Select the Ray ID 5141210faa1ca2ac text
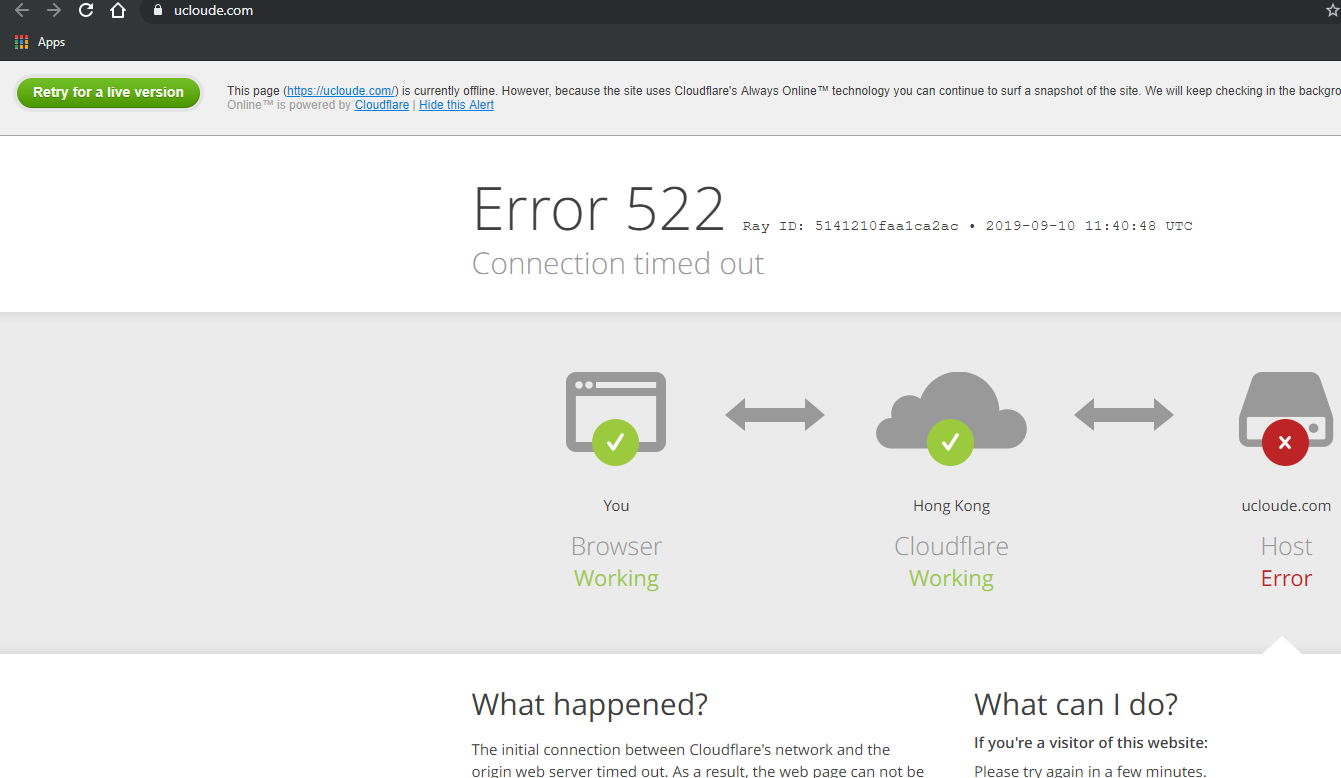1341x778 pixels. pyautogui.click(x=850, y=226)
